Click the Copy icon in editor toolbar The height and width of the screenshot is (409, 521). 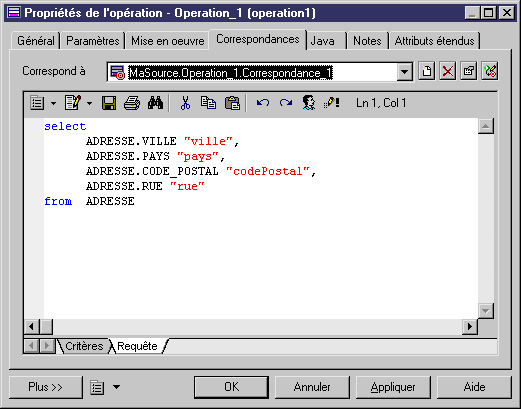coord(208,103)
